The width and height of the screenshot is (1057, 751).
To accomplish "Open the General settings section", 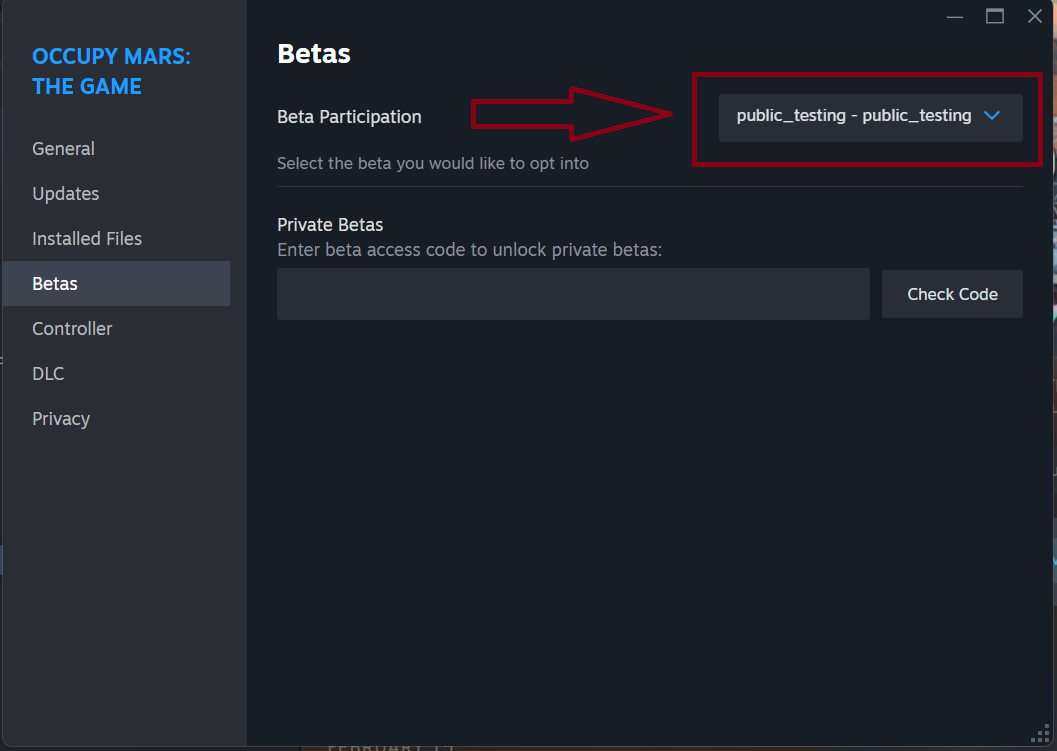I will 63,148.
